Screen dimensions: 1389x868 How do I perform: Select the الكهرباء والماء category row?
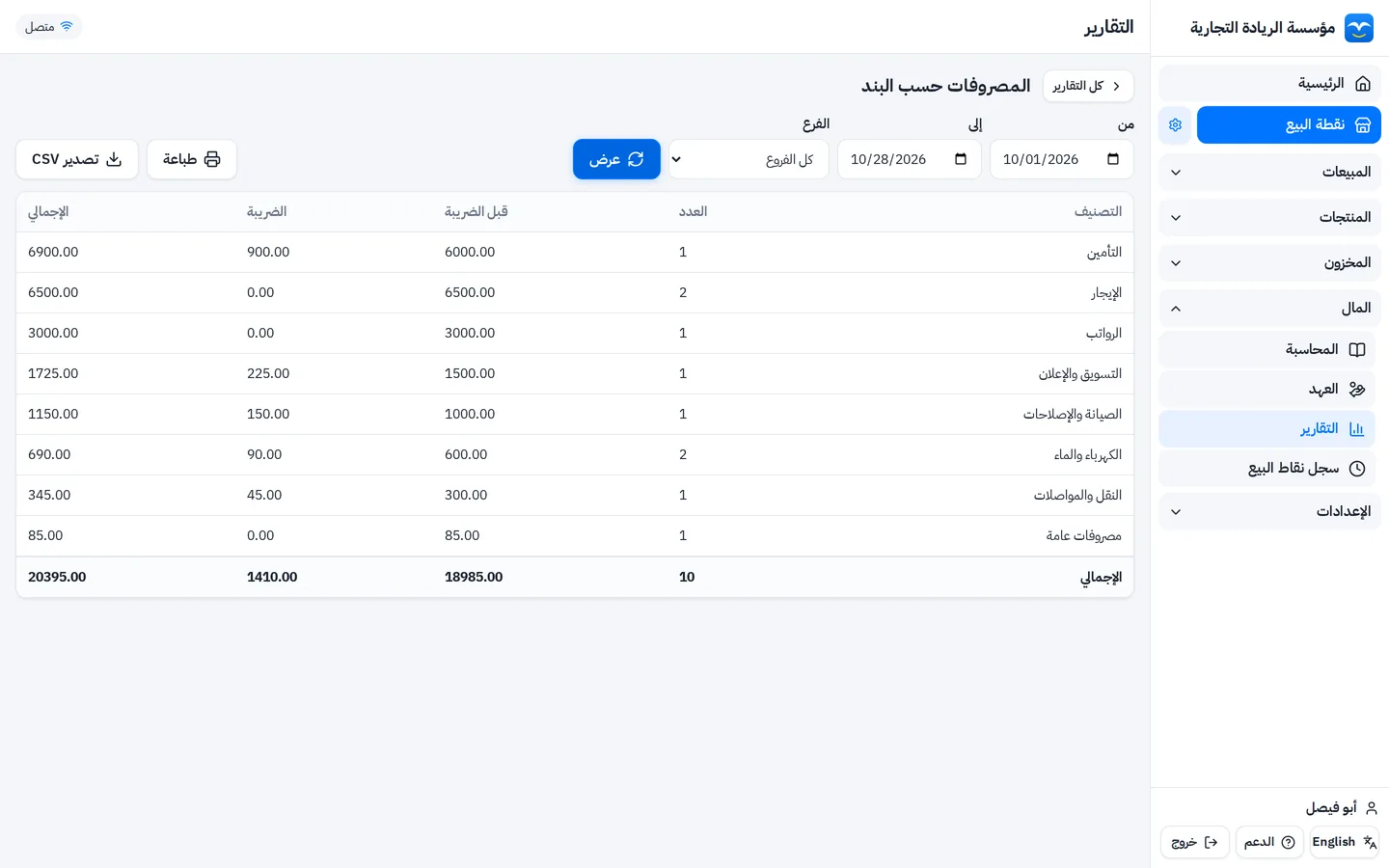(x=575, y=455)
